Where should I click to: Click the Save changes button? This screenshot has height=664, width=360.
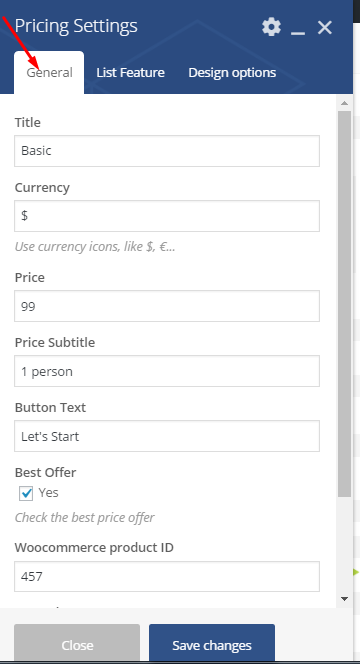coord(212,643)
